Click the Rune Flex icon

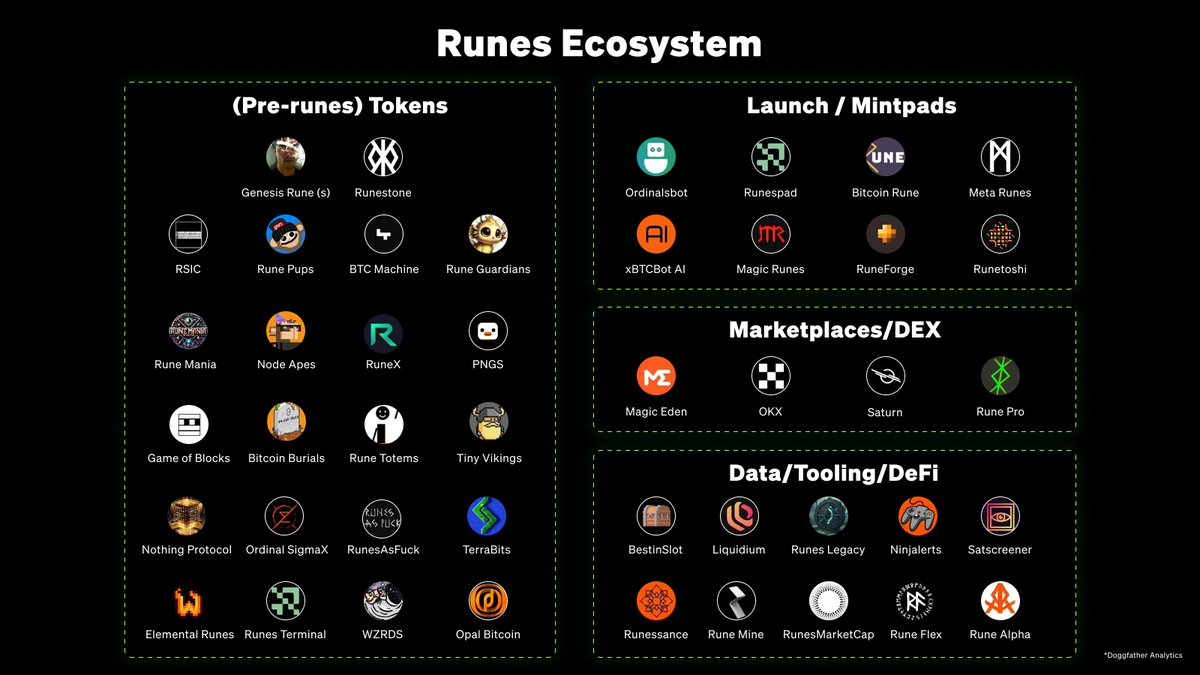coord(917,601)
